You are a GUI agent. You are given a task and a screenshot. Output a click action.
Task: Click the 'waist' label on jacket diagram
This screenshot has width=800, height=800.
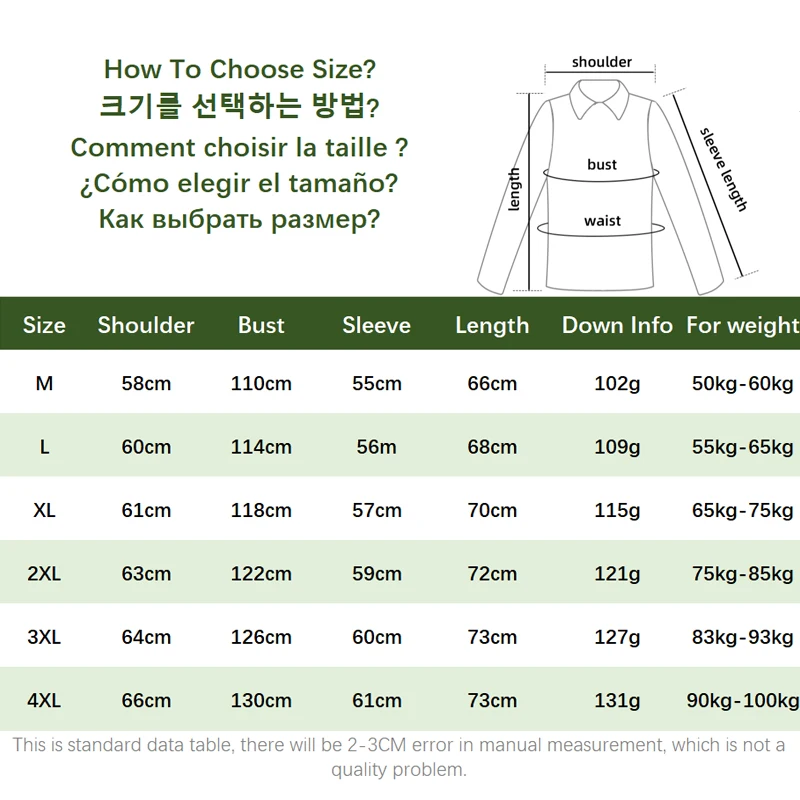coord(603,221)
